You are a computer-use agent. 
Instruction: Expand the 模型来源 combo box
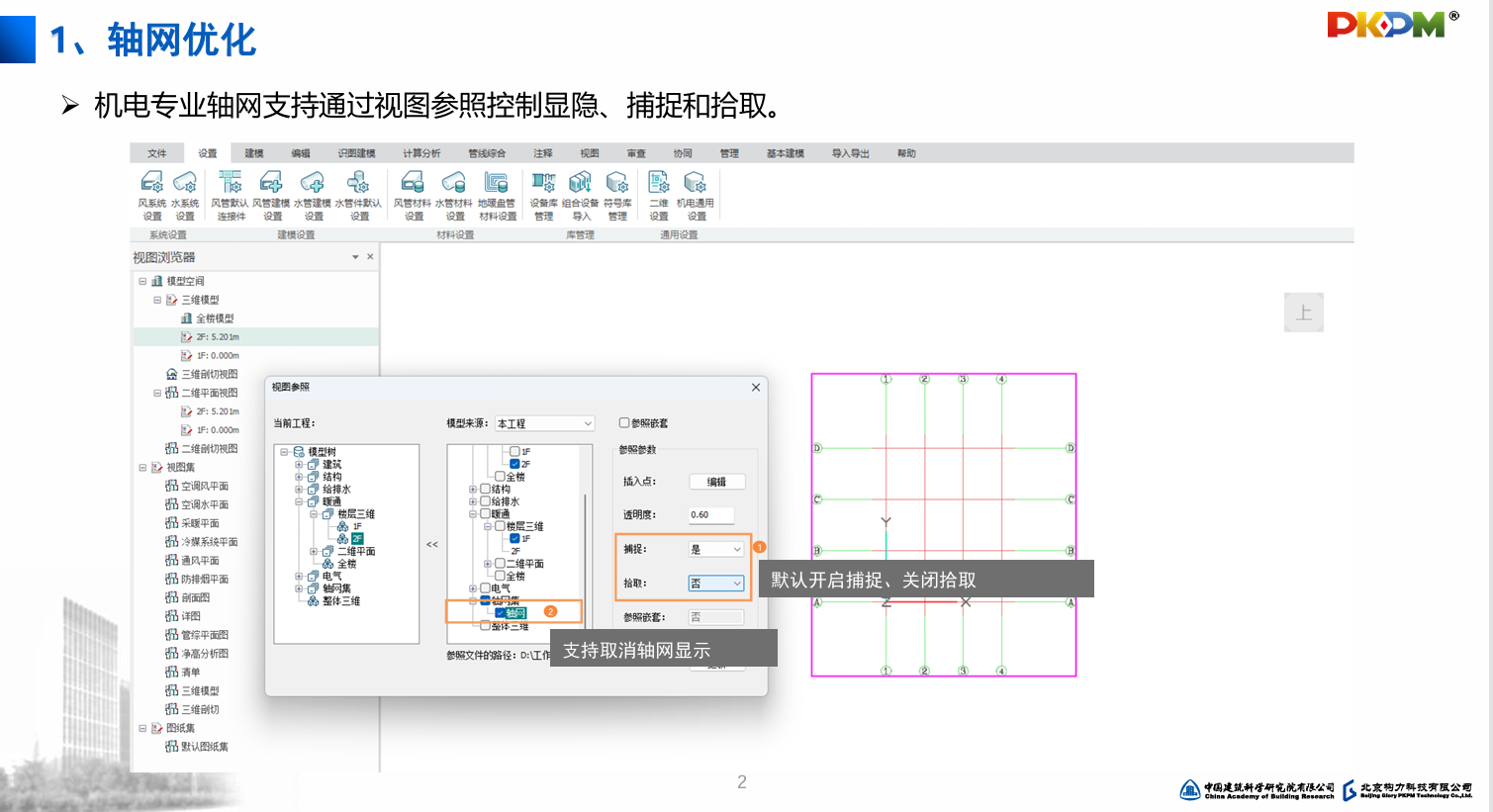(544, 423)
